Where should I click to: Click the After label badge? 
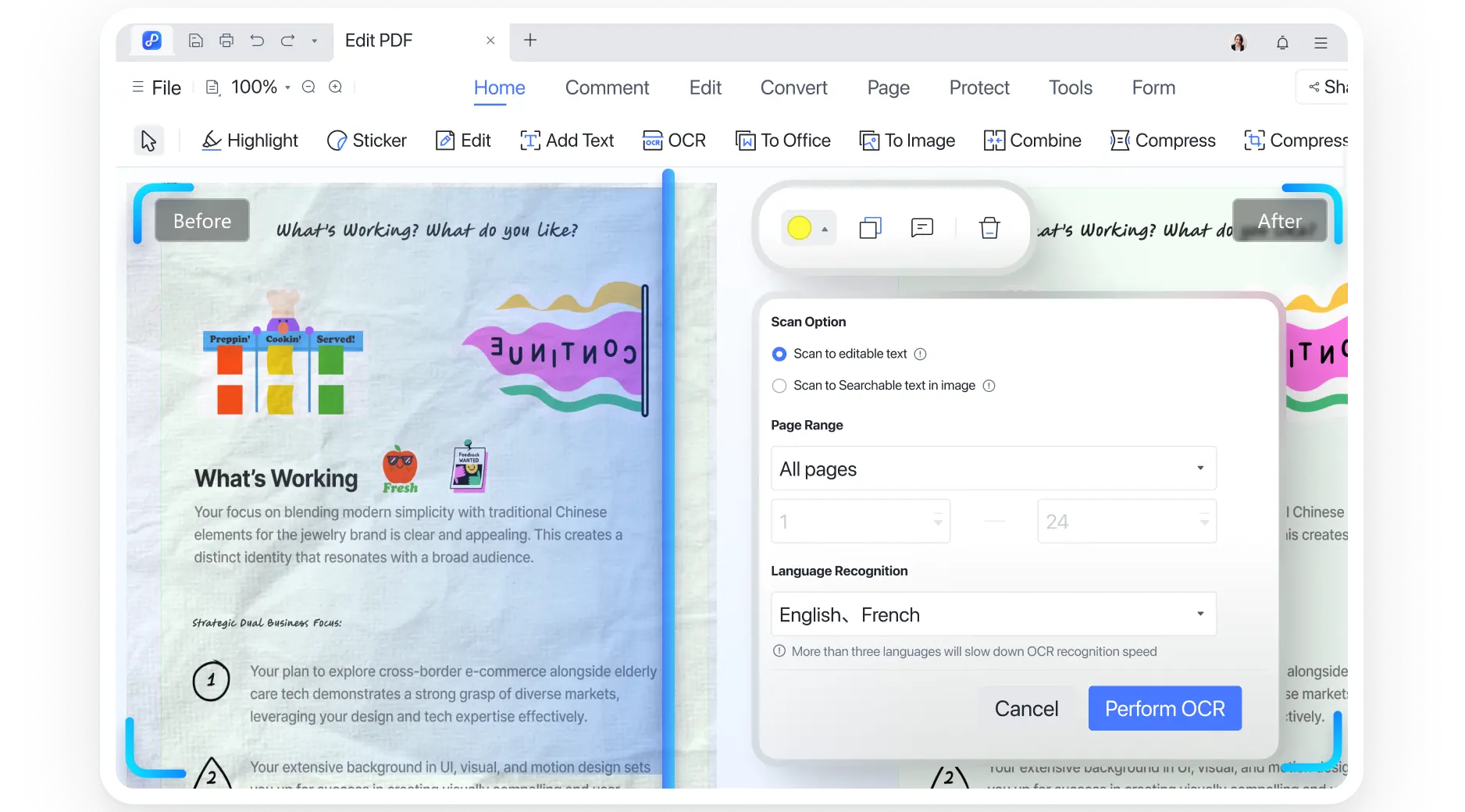point(1279,221)
